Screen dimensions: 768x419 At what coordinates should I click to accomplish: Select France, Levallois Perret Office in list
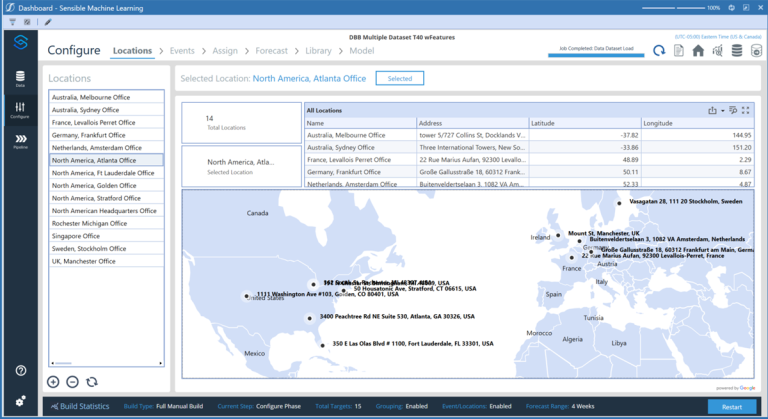pos(106,123)
